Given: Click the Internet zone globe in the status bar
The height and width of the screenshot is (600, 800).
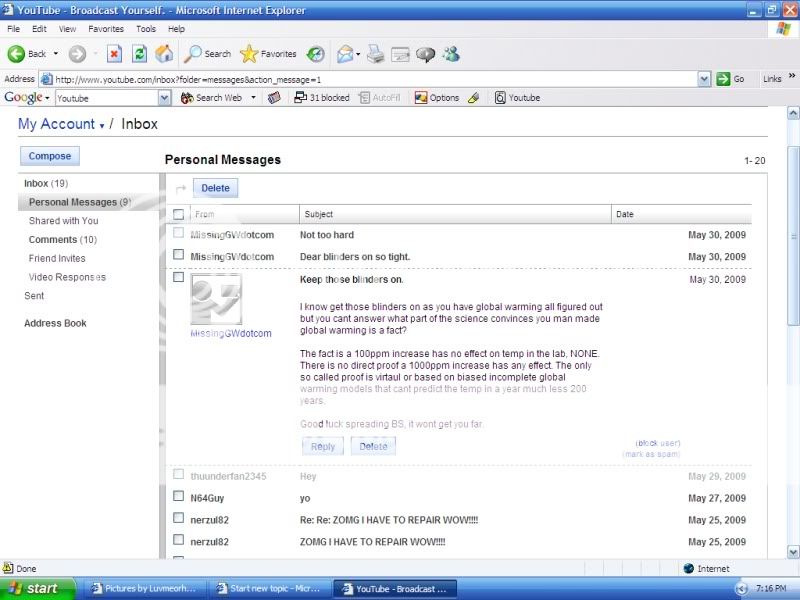Looking at the screenshot, I should click(x=688, y=568).
